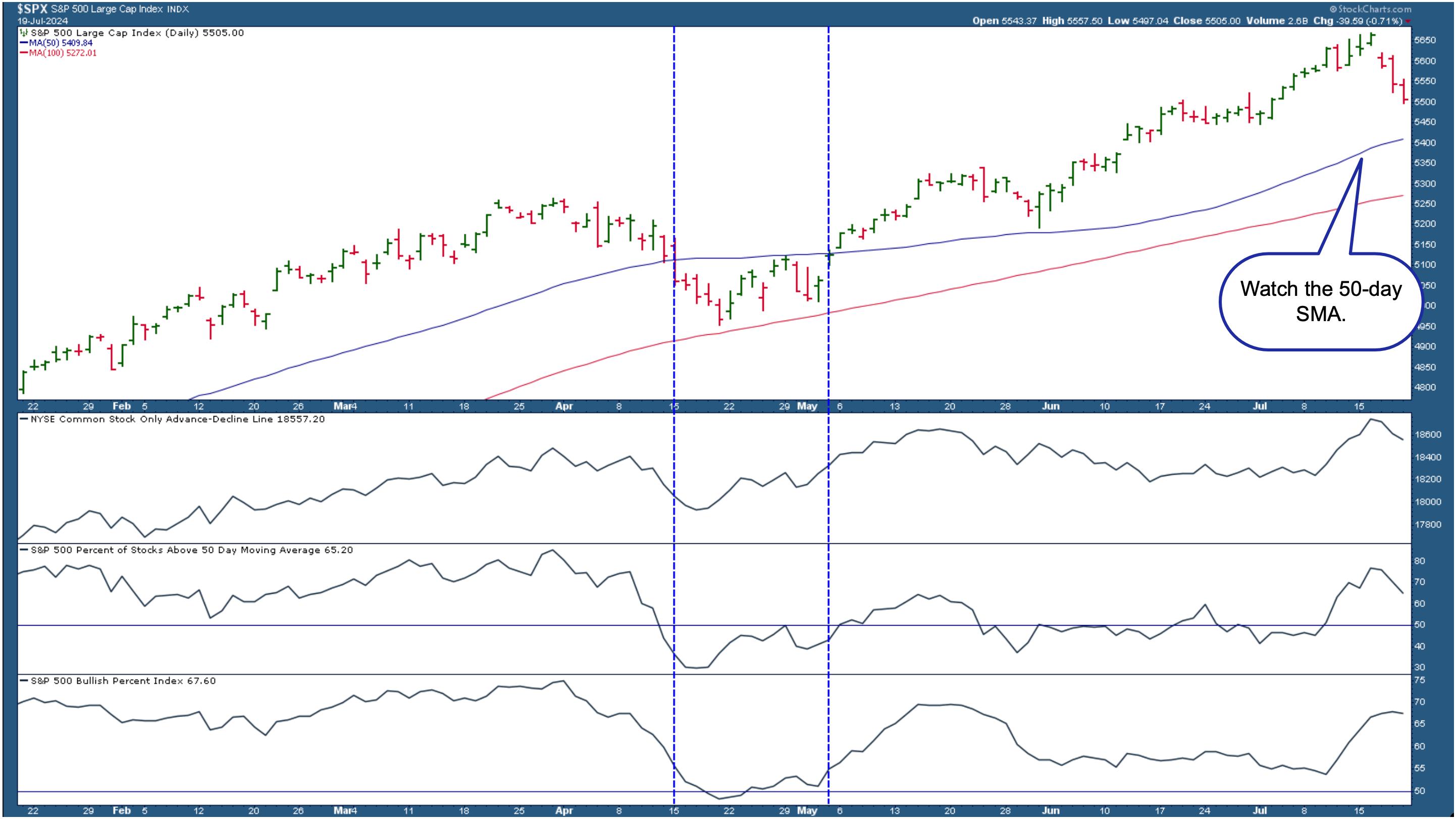Image resolution: width=1456 pixels, height=819 pixels.
Task: Click the 'Apr' label on bottom date axis
Action: pos(563,810)
